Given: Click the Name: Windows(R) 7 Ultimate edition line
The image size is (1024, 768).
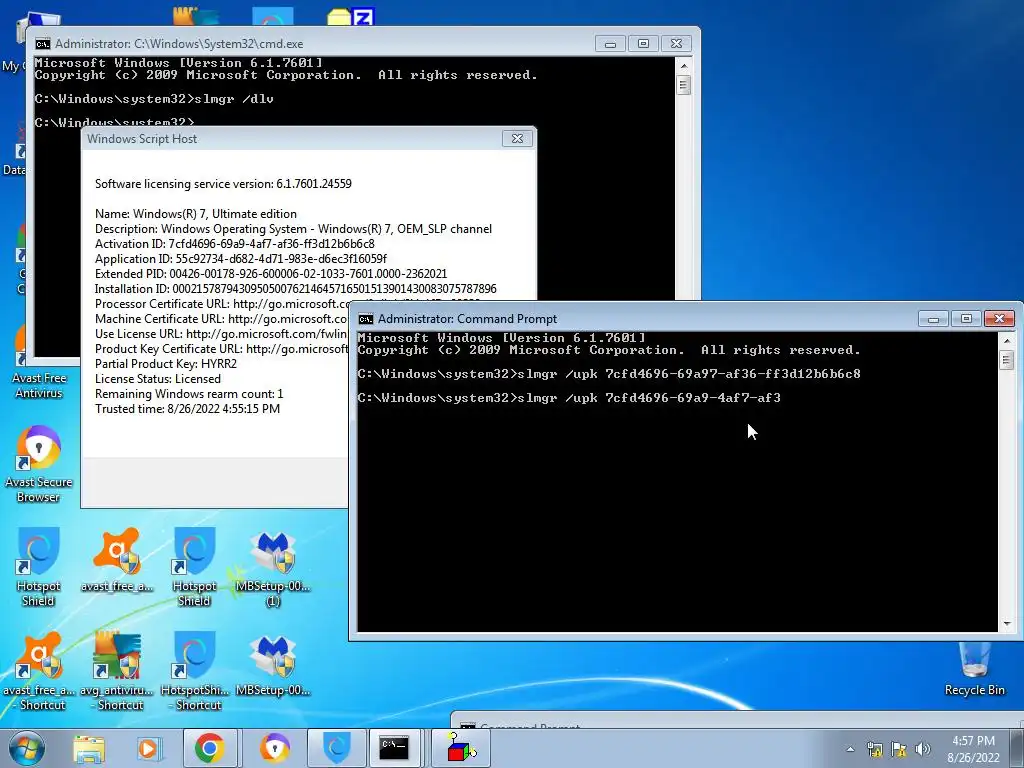Looking at the screenshot, I should [x=196, y=214].
